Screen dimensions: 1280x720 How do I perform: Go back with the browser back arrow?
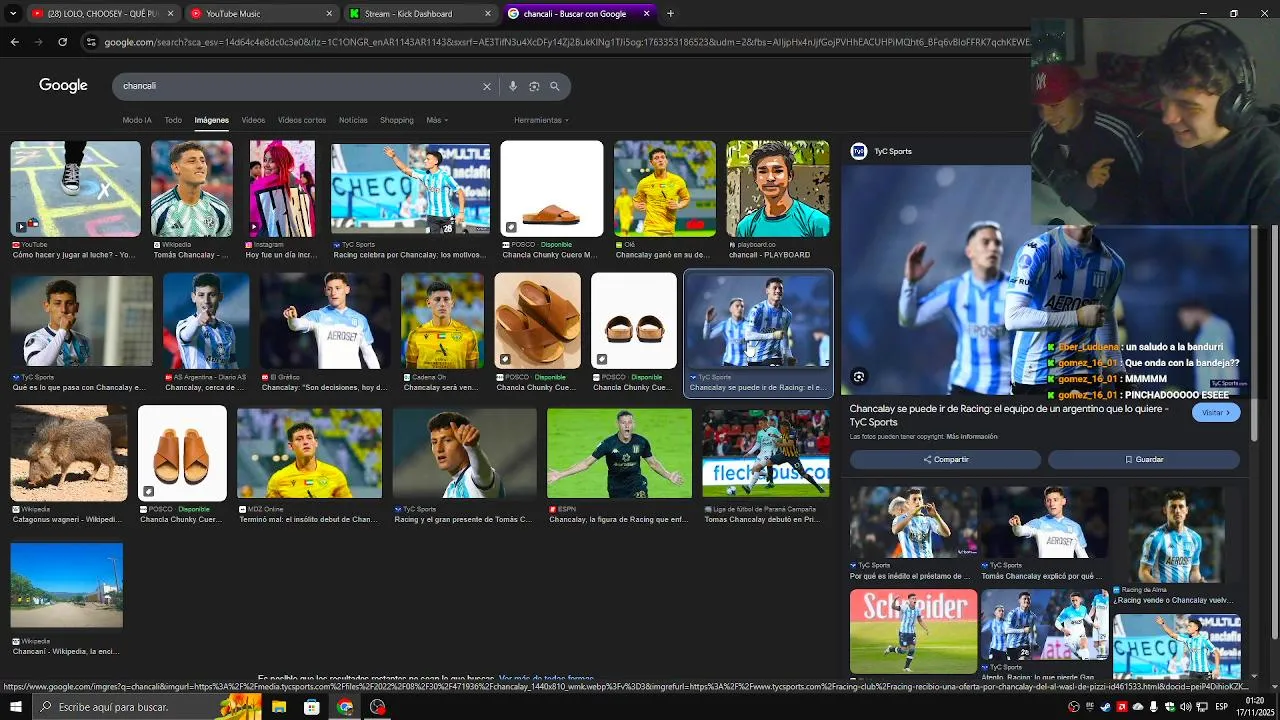[14, 42]
